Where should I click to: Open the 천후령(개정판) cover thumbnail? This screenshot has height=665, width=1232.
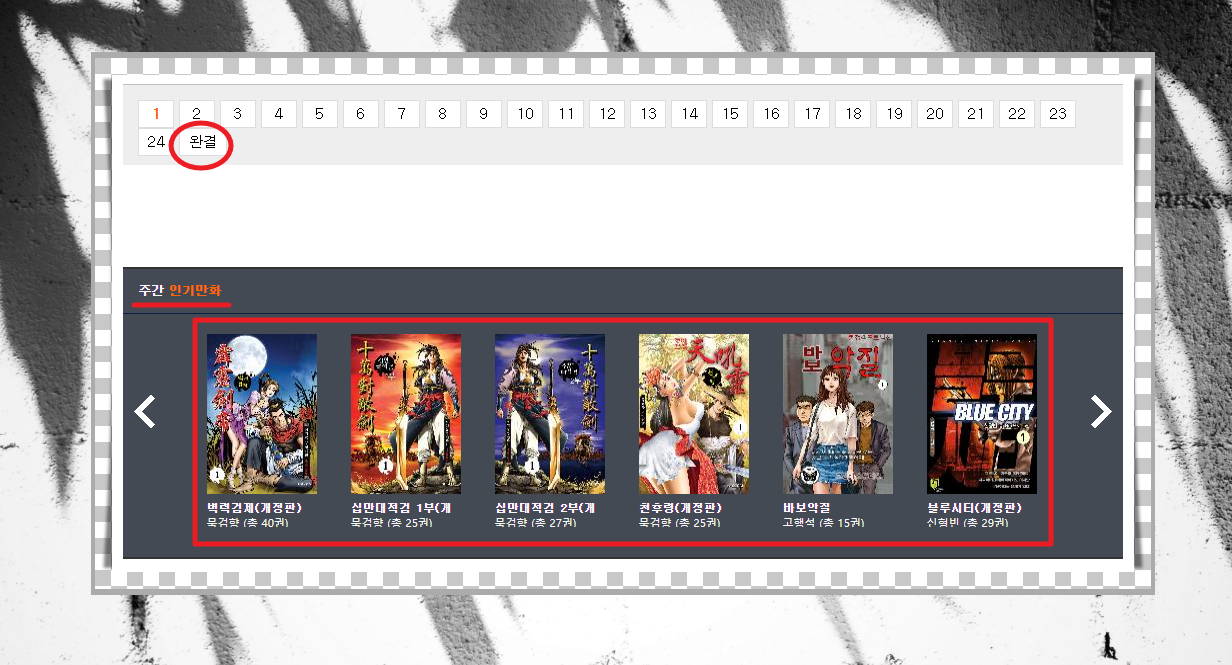click(694, 414)
